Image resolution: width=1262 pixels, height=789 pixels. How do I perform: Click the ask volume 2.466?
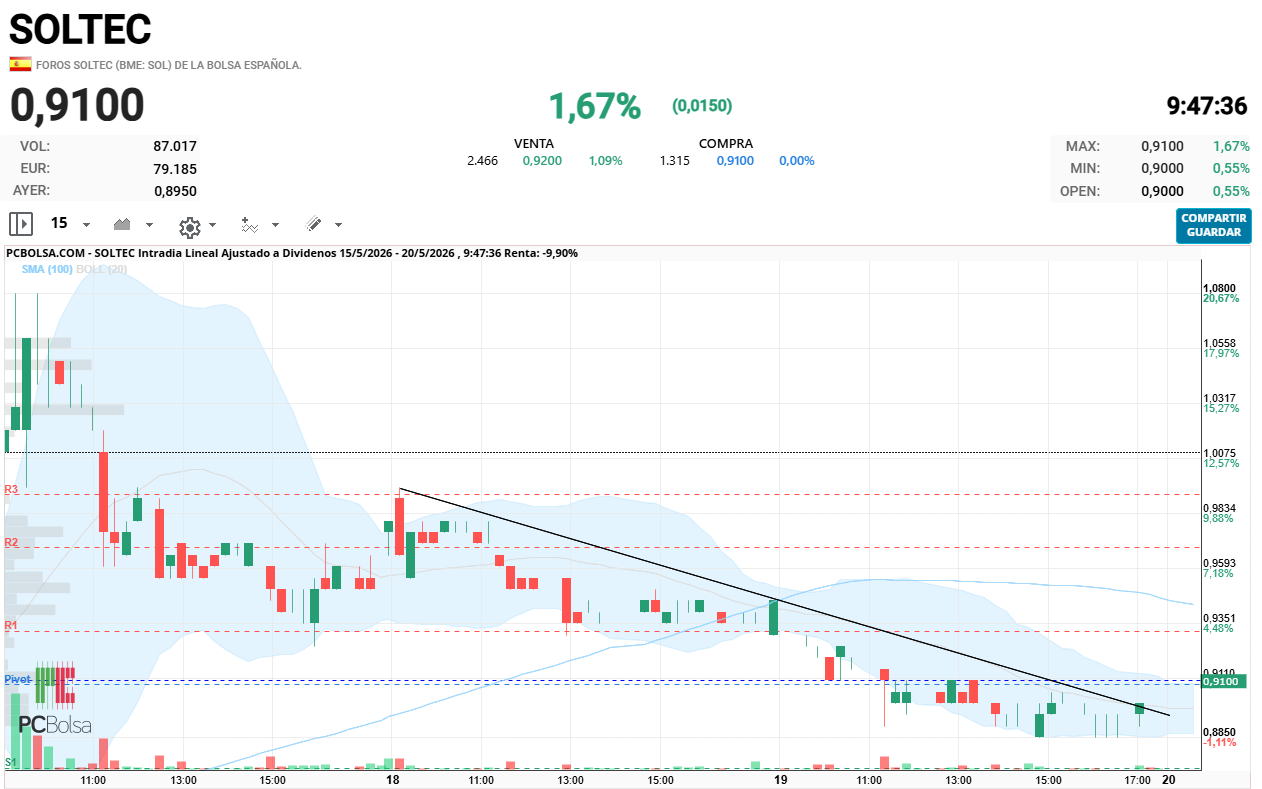pyautogui.click(x=482, y=160)
